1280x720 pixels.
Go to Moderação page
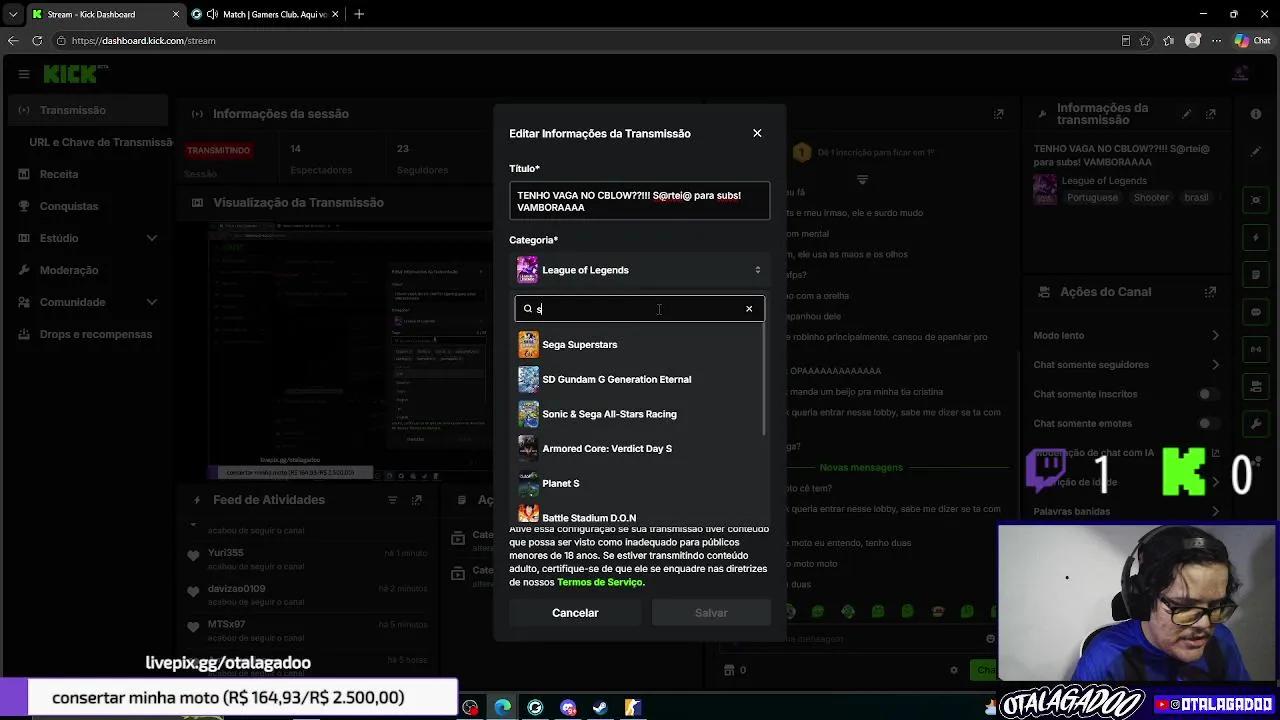69,270
